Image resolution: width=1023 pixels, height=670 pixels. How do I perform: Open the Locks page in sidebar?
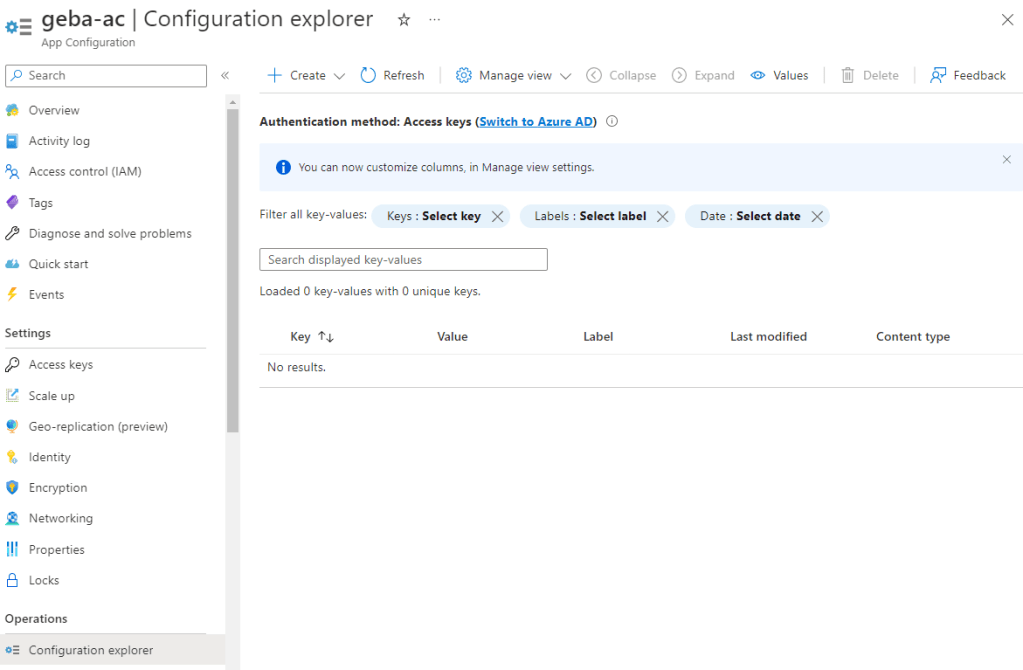point(43,580)
